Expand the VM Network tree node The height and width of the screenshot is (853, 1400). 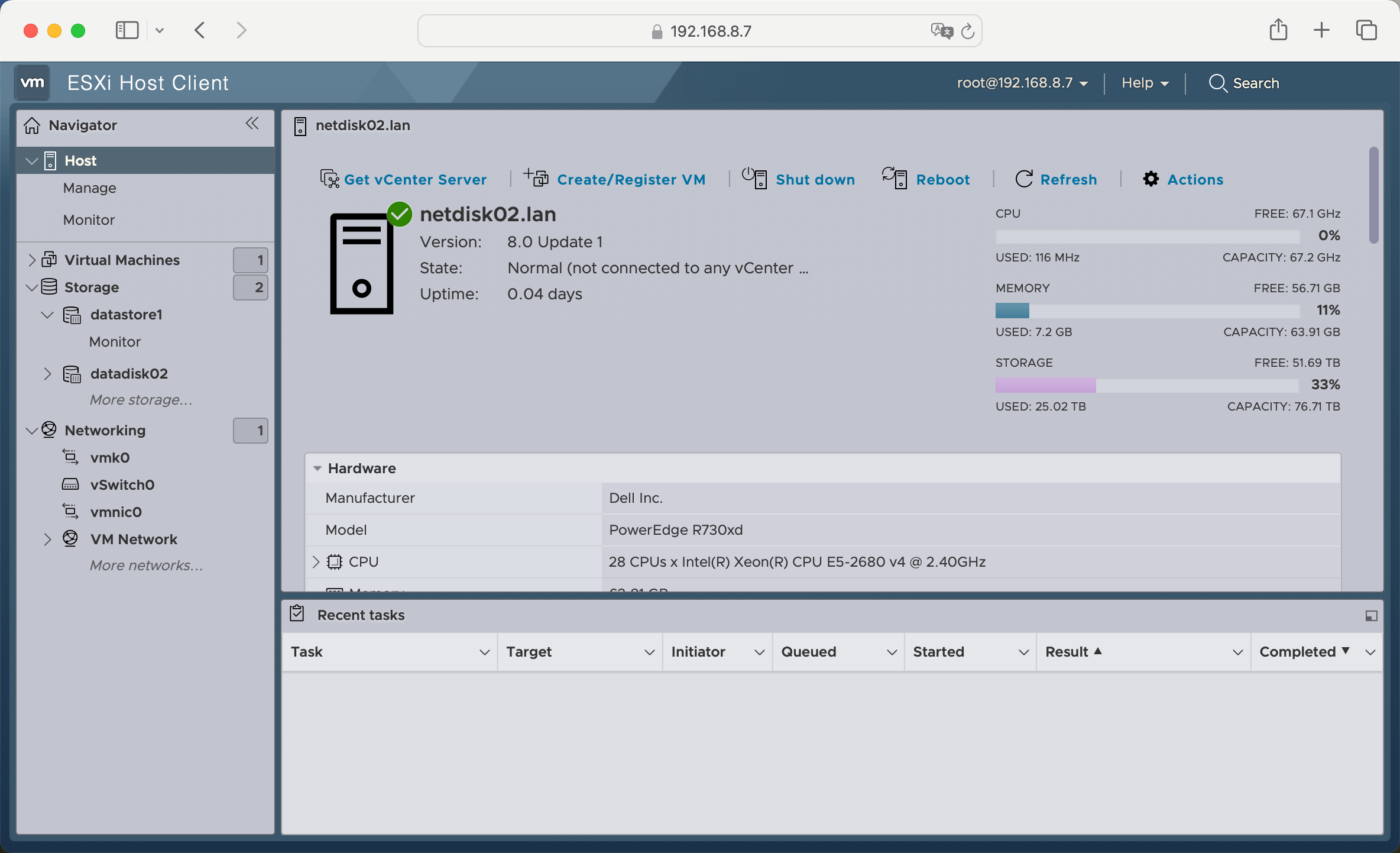[47, 539]
